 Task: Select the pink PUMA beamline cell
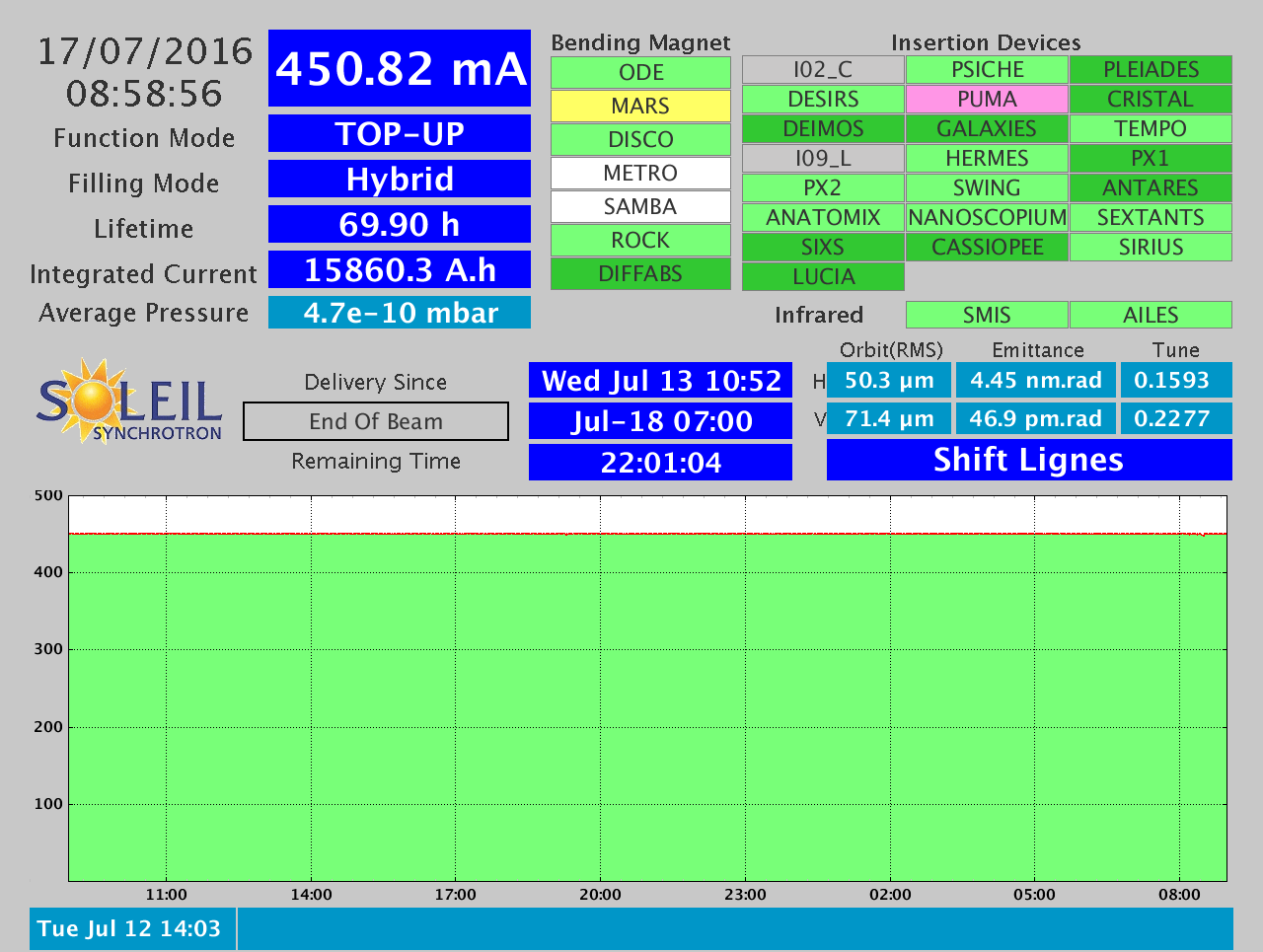tap(987, 99)
